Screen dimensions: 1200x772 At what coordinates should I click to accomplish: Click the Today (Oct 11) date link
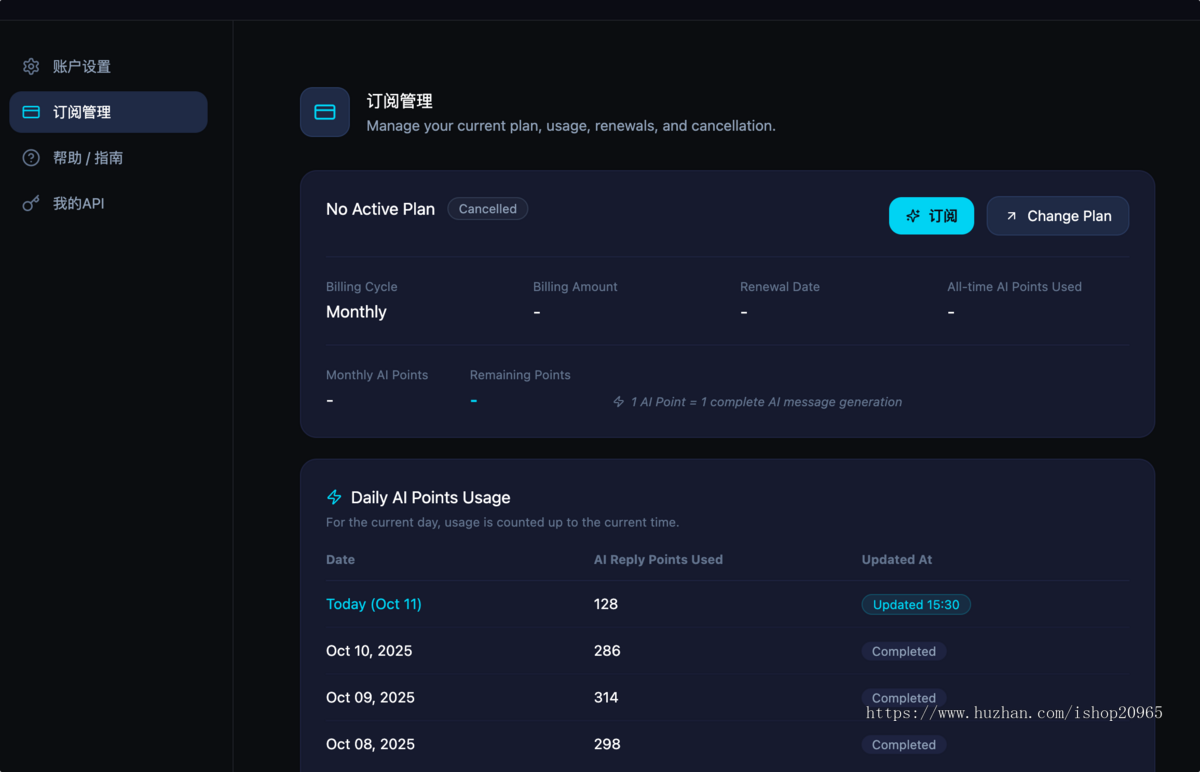point(374,604)
